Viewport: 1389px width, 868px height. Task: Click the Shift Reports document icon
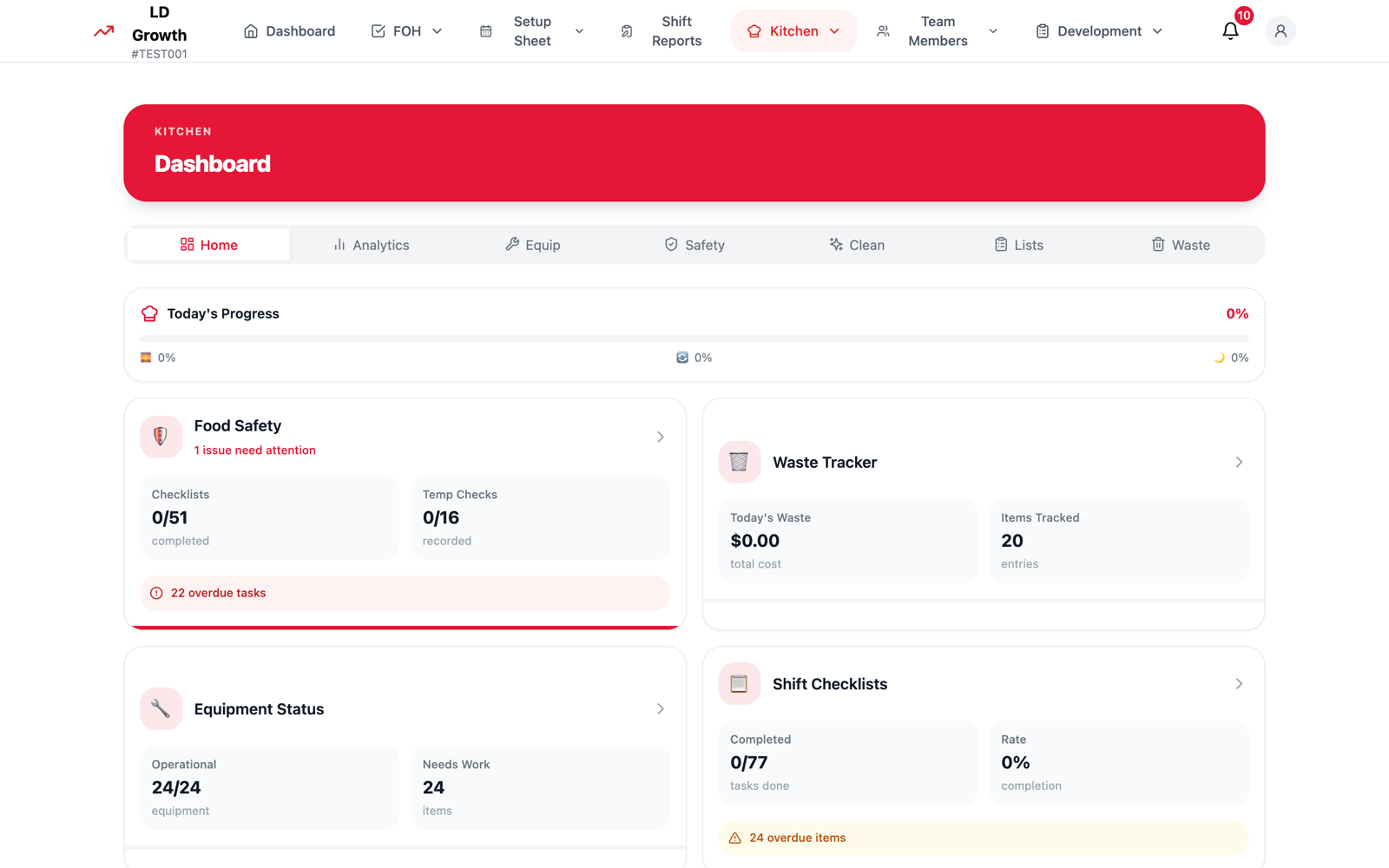(x=627, y=31)
